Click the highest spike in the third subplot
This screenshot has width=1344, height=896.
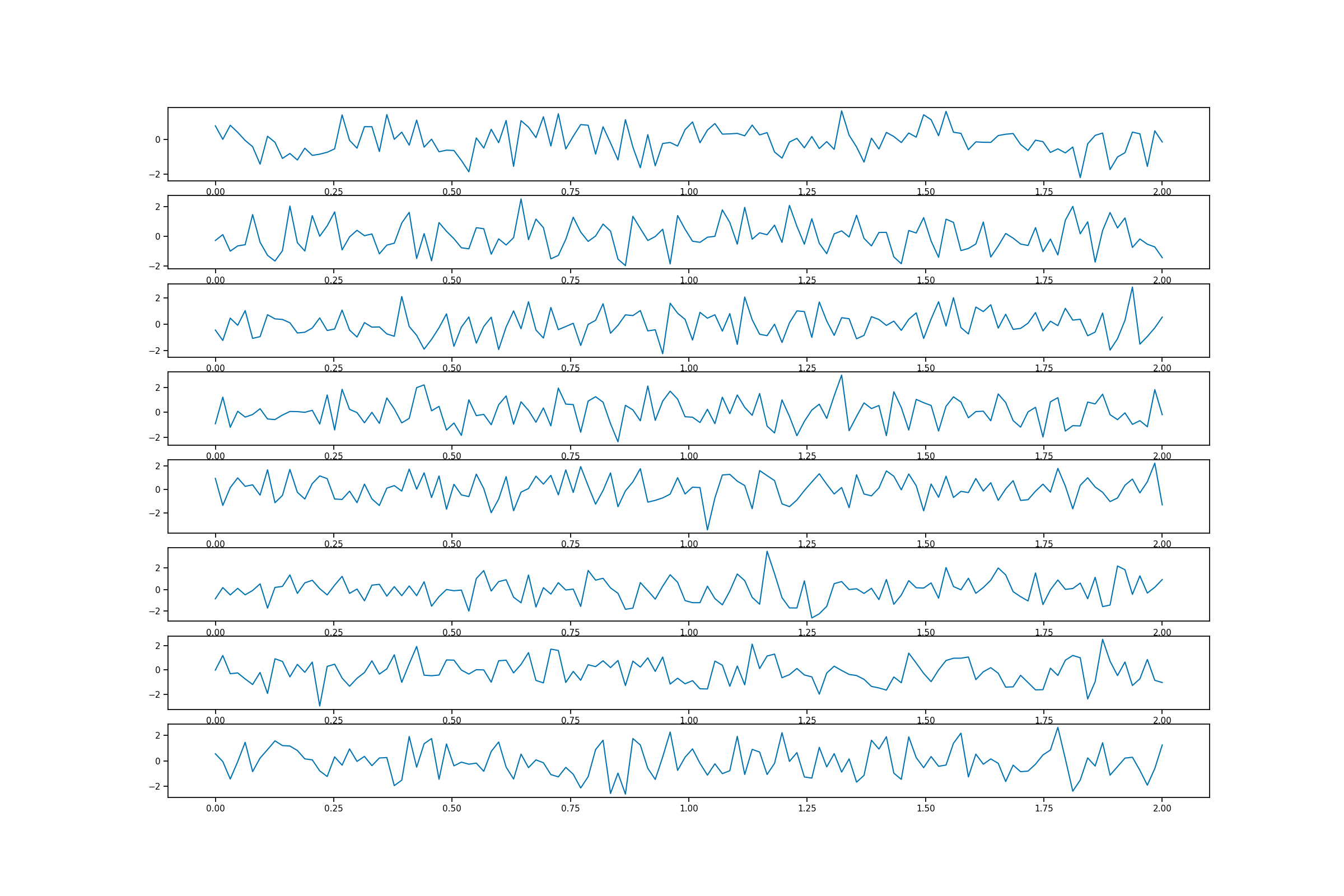[x=1132, y=287]
